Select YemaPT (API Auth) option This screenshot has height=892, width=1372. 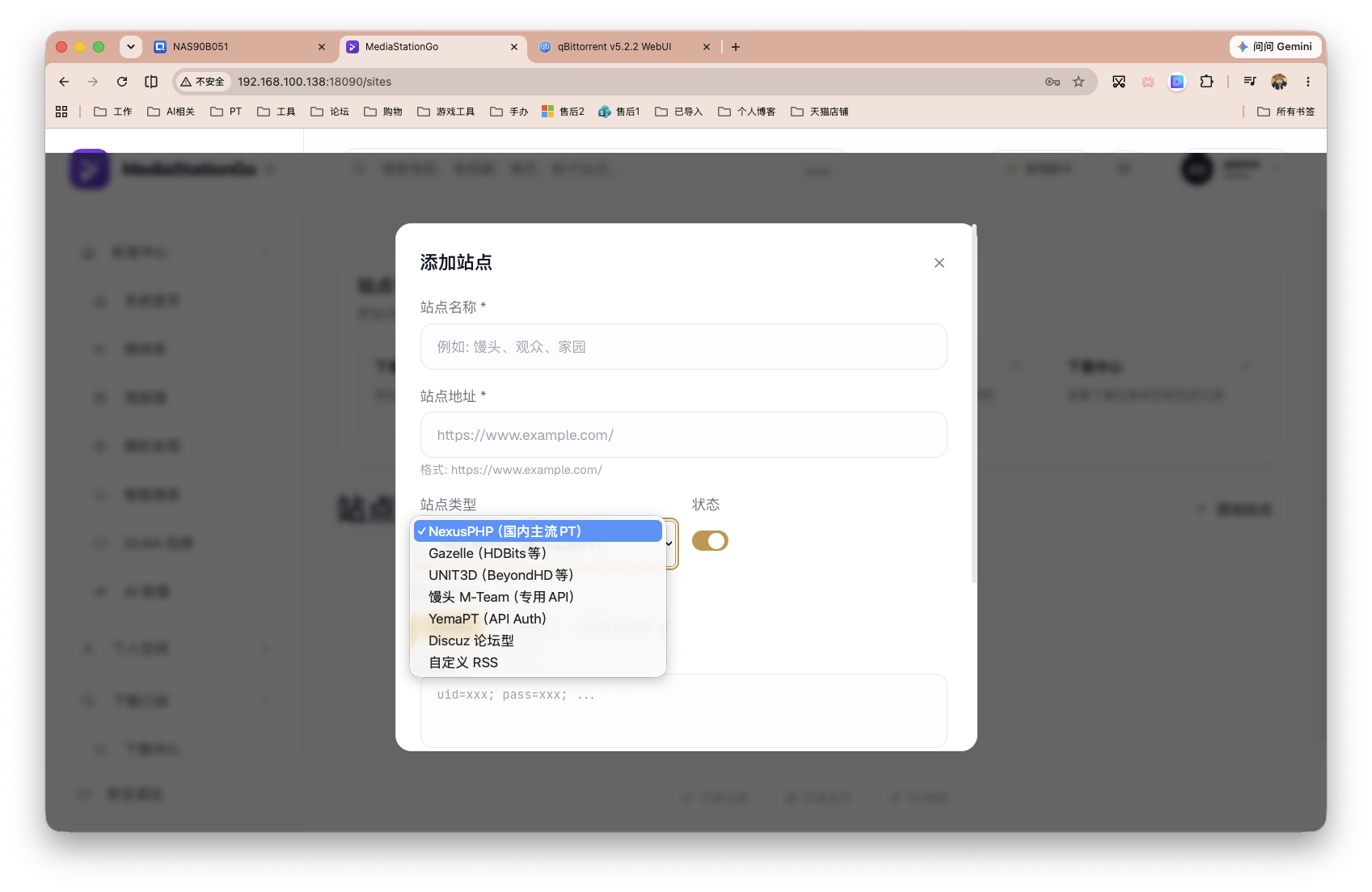pyautogui.click(x=538, y=619)
